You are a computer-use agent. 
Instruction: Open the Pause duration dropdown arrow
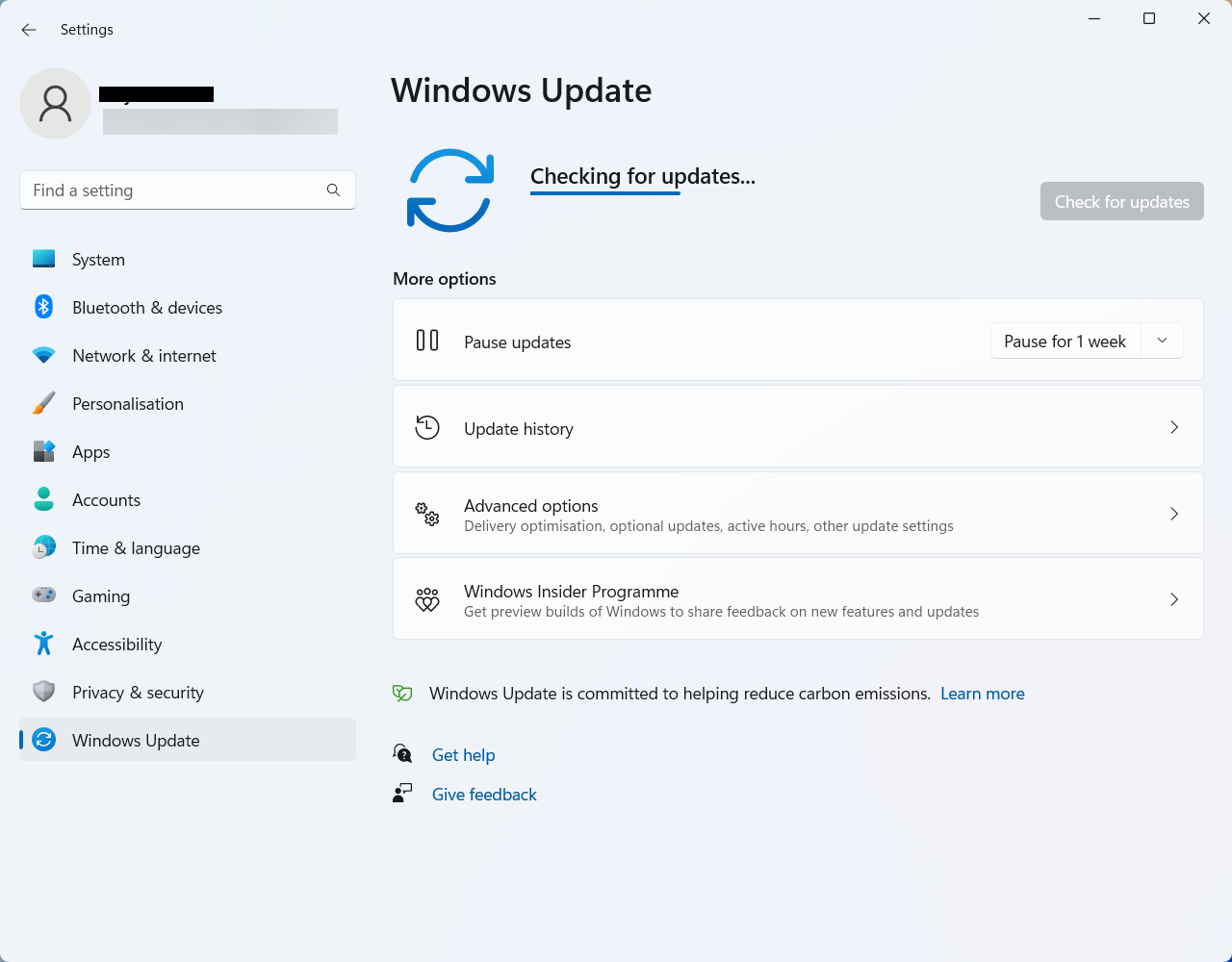tap(1162, 341)
